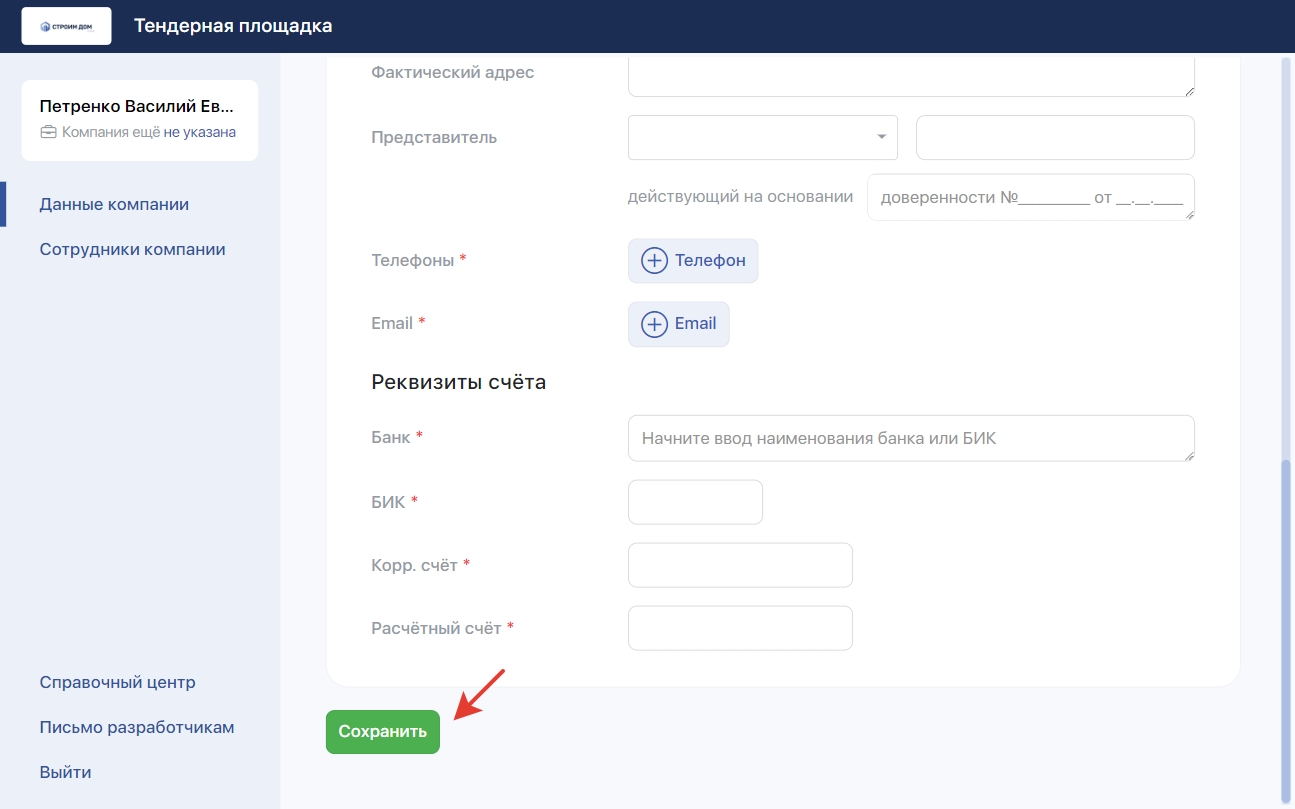Select the Расчётный счёт field
1295x809 pixels.
tap(740, 628)
